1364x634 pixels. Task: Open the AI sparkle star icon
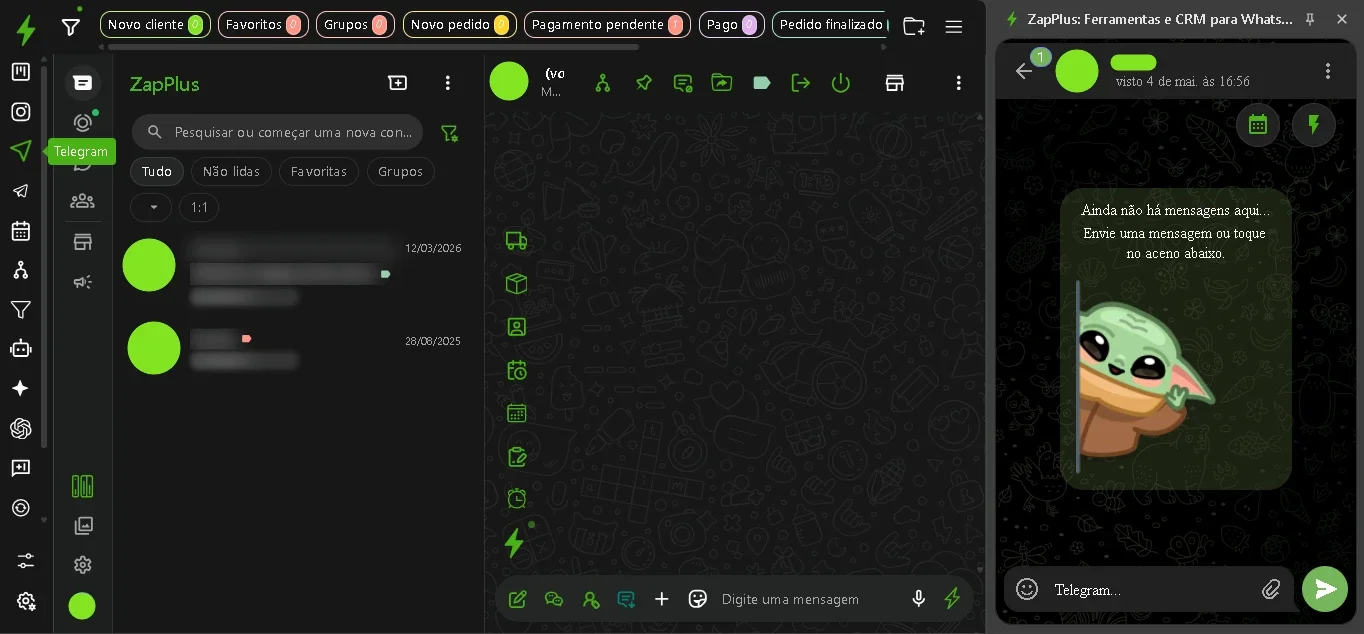click(x=20, y=388)
